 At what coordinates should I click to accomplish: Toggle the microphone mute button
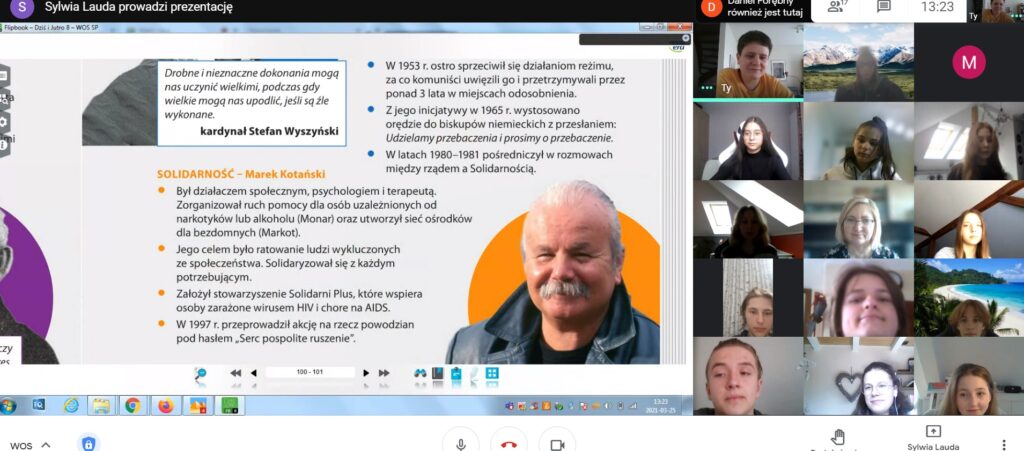pyautogui.click(x=461, y=444)
